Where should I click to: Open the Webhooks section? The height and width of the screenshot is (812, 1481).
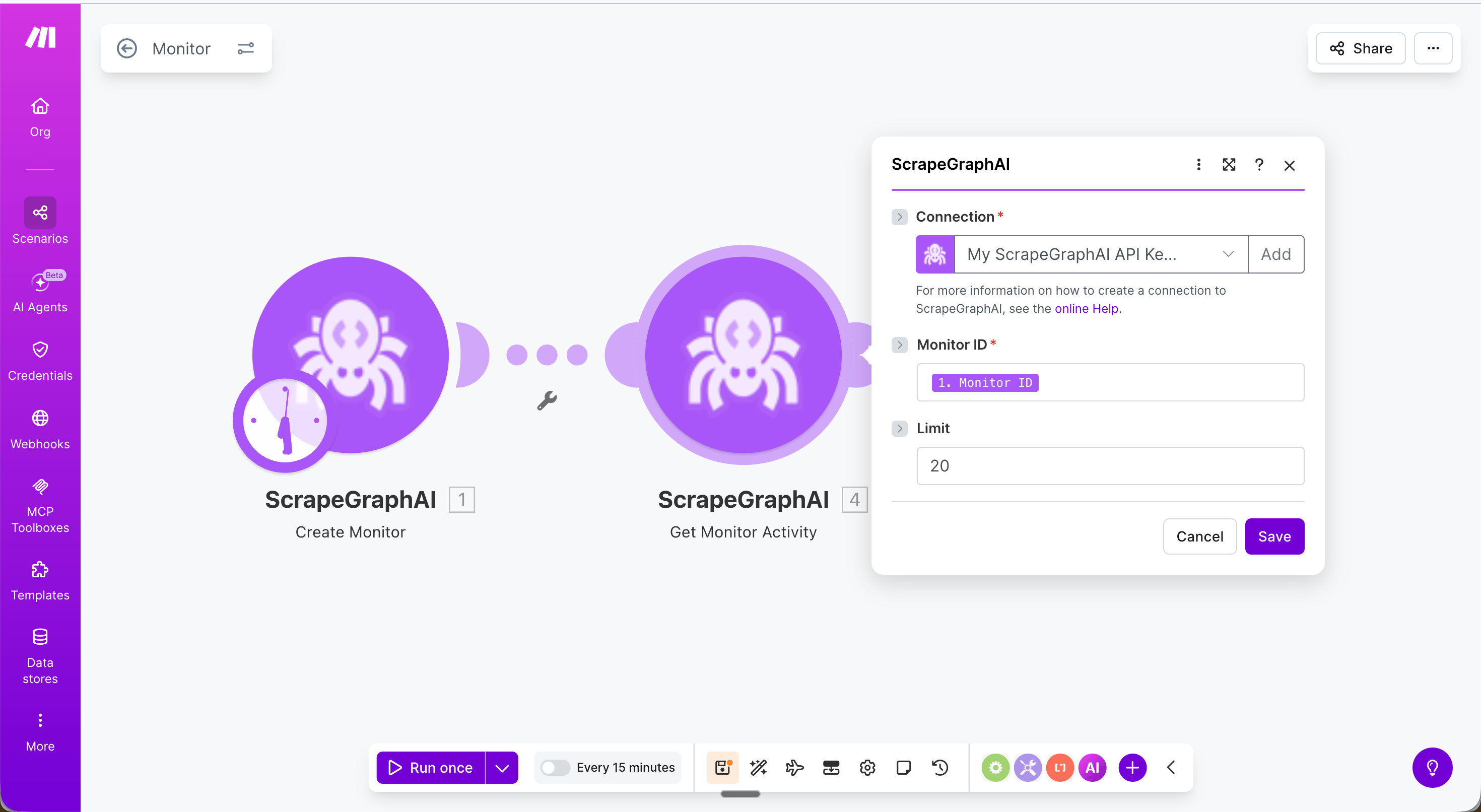pos(40,430)
